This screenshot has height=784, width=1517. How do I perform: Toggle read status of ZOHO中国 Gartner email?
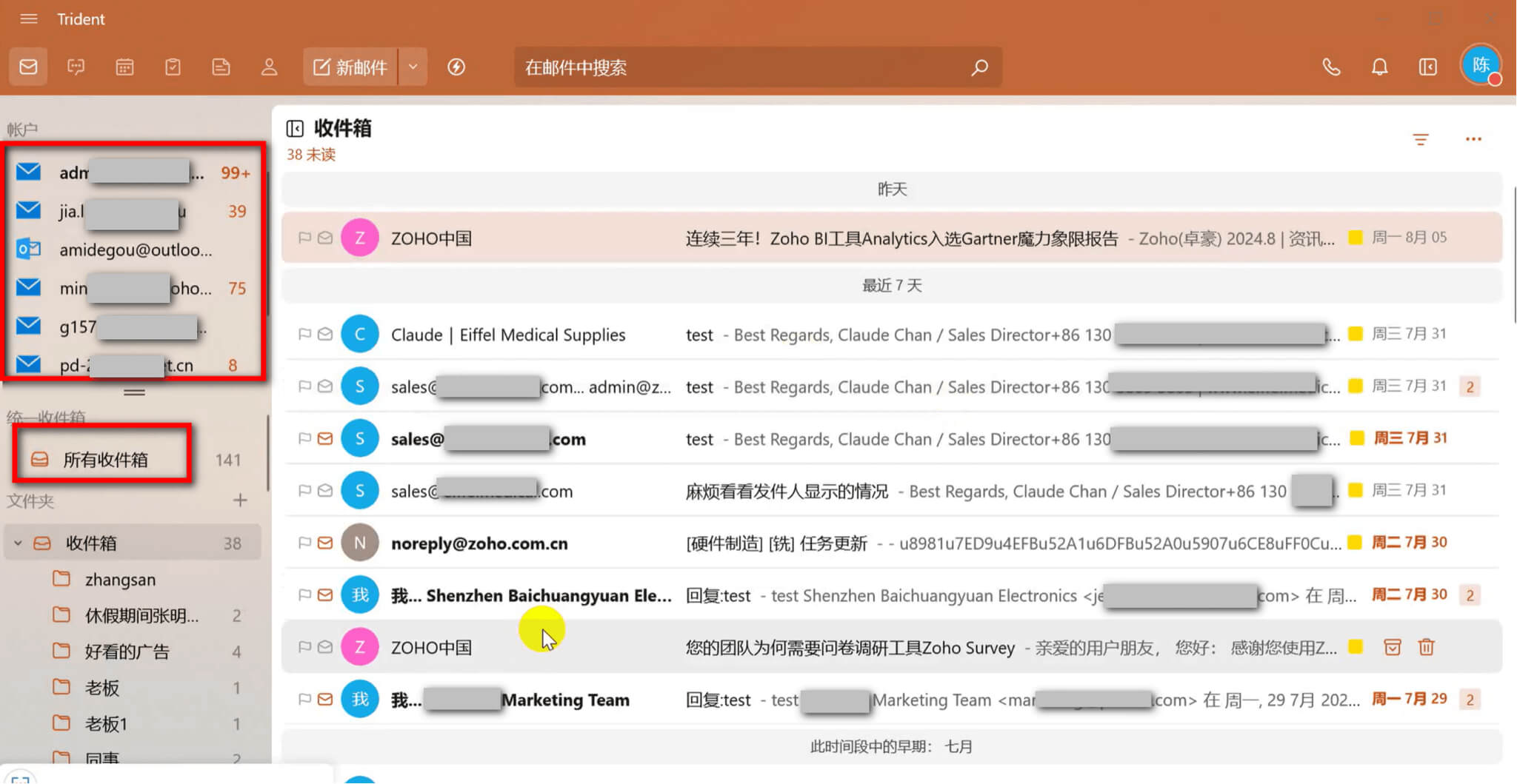click(325, 238)
